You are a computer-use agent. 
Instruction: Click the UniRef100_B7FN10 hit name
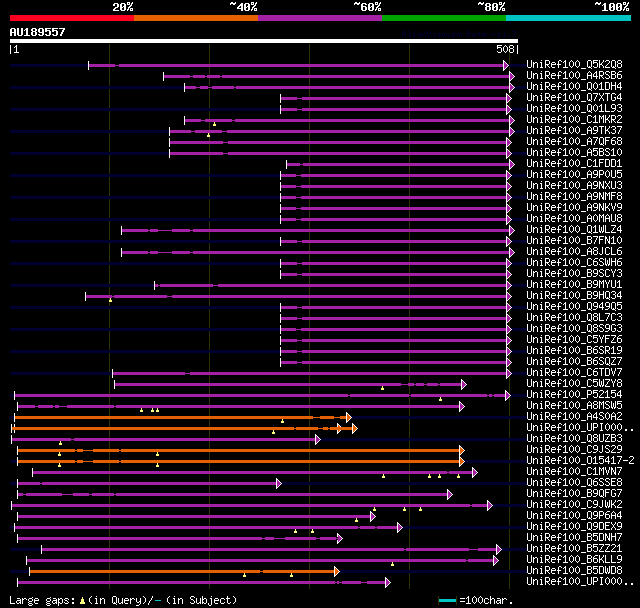coord(574,241)
